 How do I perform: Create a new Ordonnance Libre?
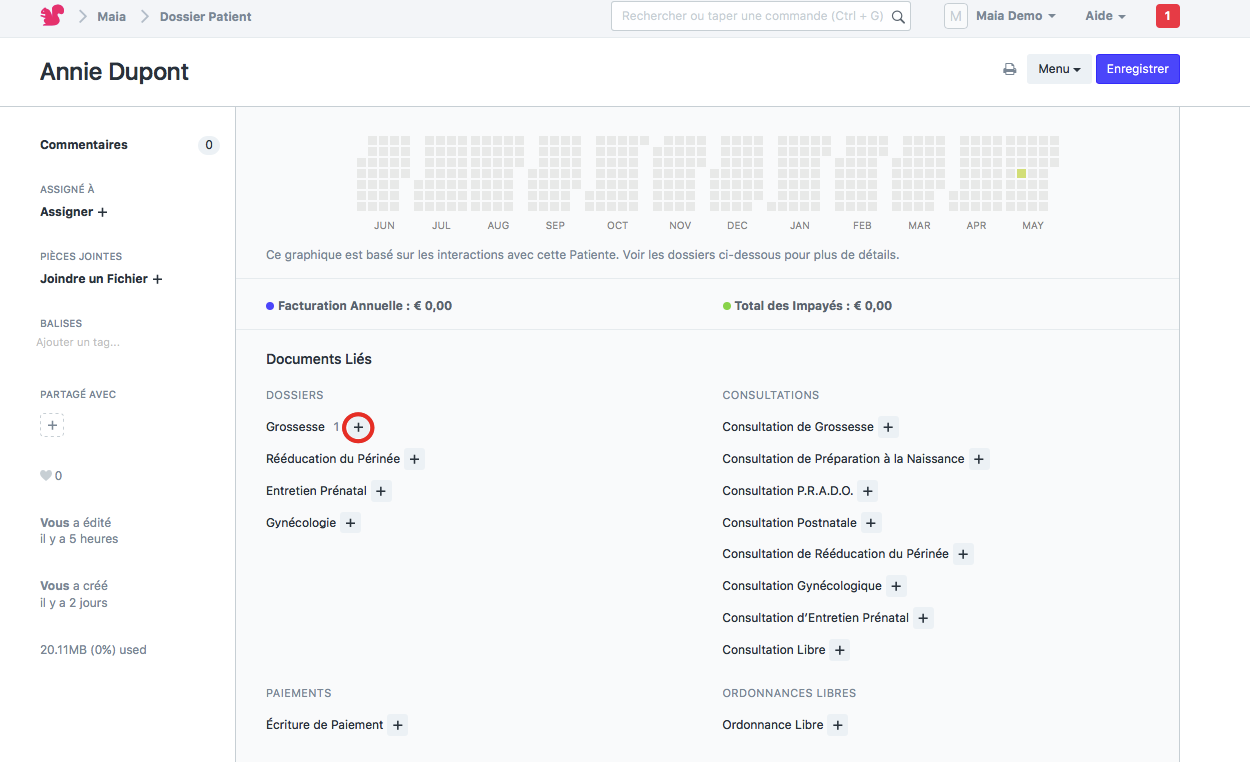838,725
